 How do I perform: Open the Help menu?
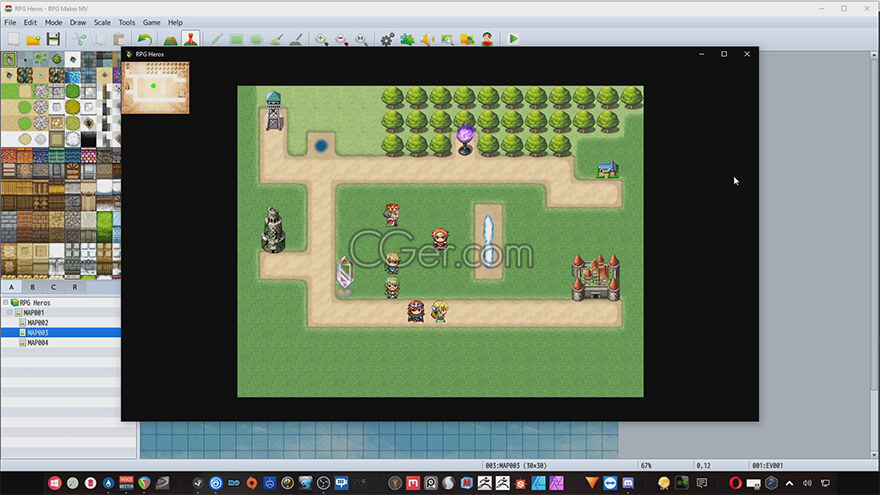click(x=175, y=22)
